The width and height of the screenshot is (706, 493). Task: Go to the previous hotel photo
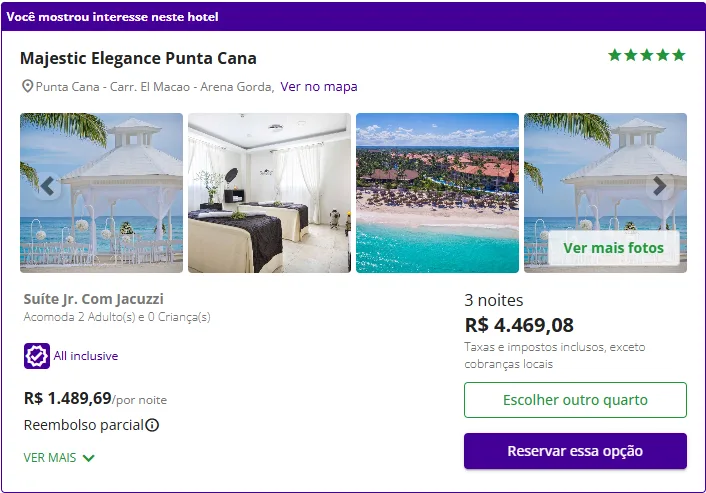(47, 186)
